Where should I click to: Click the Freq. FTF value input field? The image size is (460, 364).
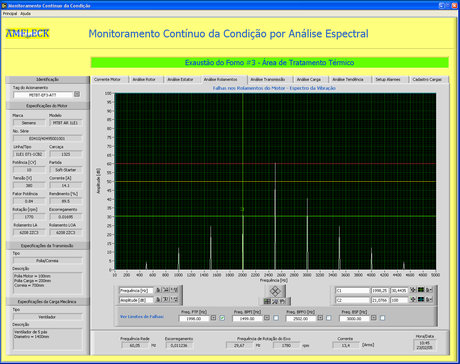click(x=194, y=319)
